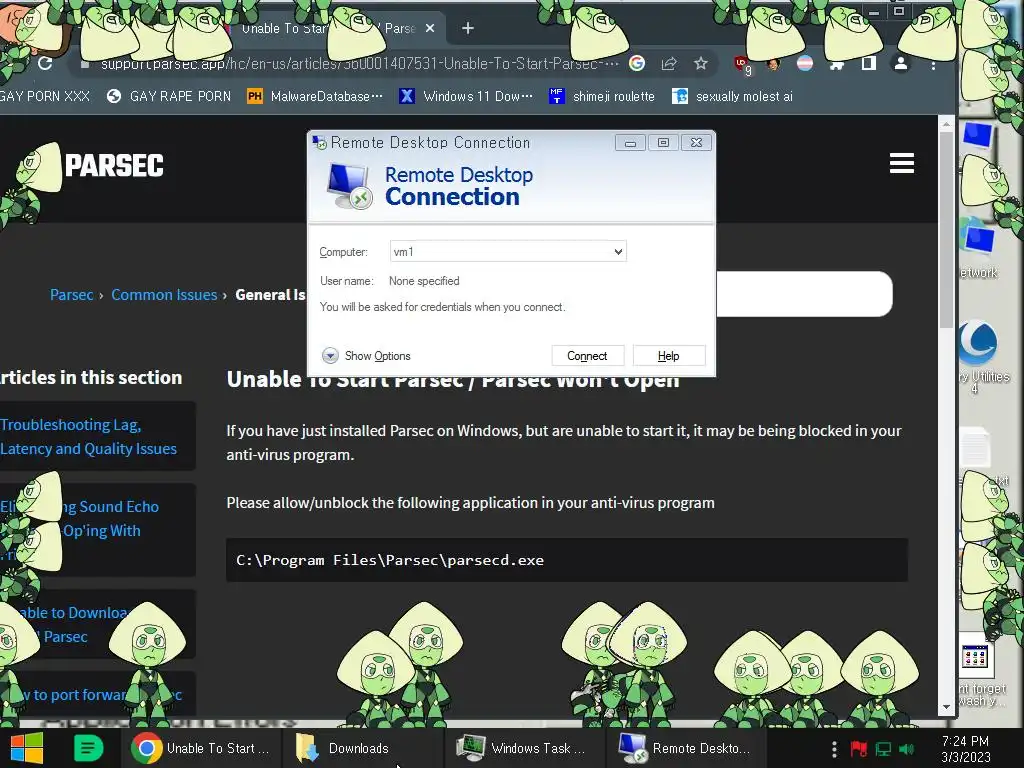1024x768 pixels.
Task: Click the code block with parsecd.exe path
Action: click(567, 560)
